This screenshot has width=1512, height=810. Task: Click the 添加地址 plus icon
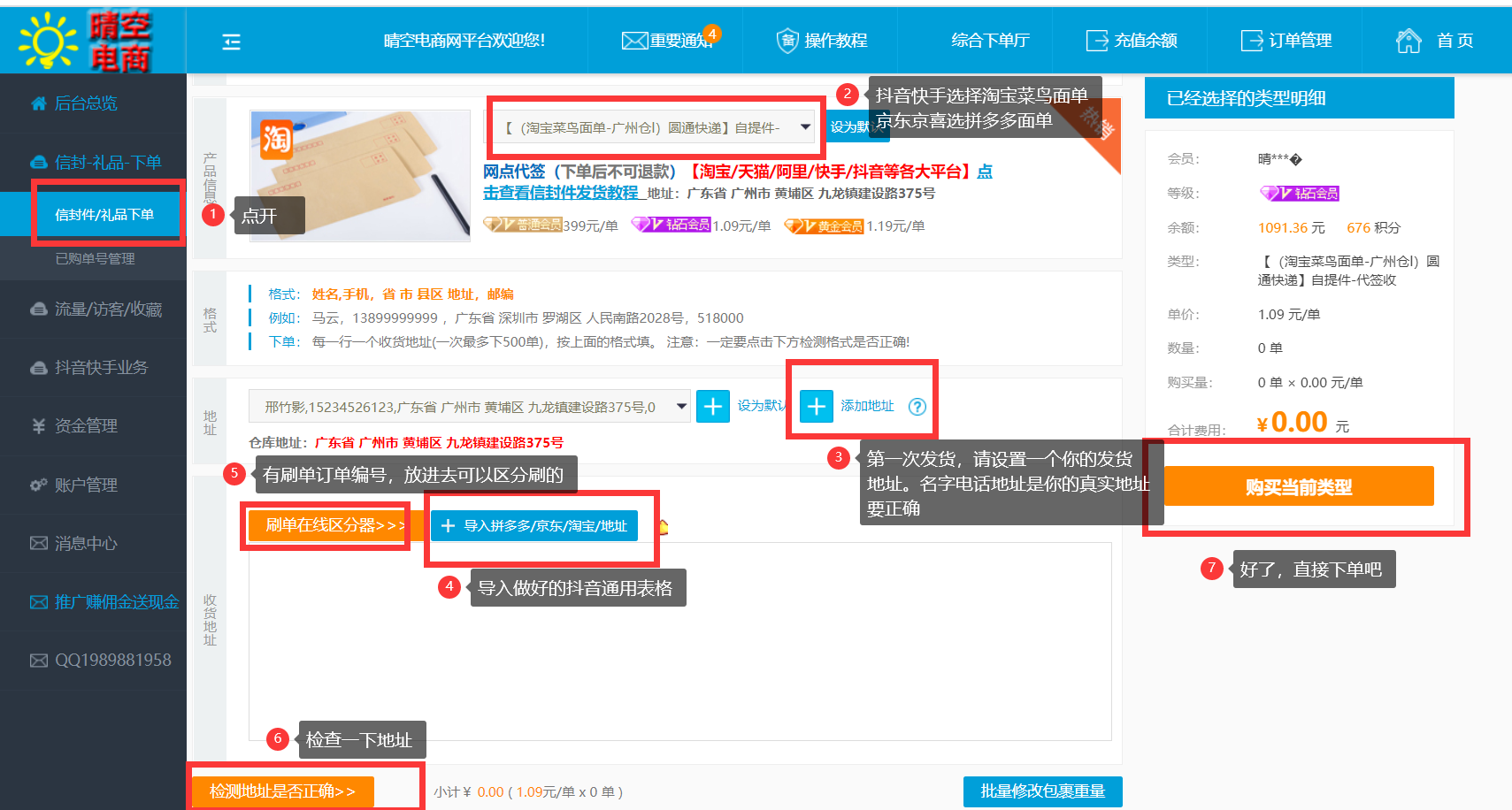click(x=817, y=406)
